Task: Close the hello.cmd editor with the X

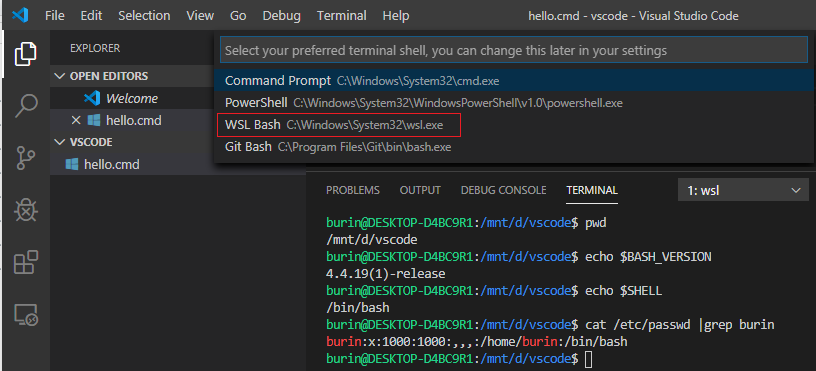Action: (76, 121)
